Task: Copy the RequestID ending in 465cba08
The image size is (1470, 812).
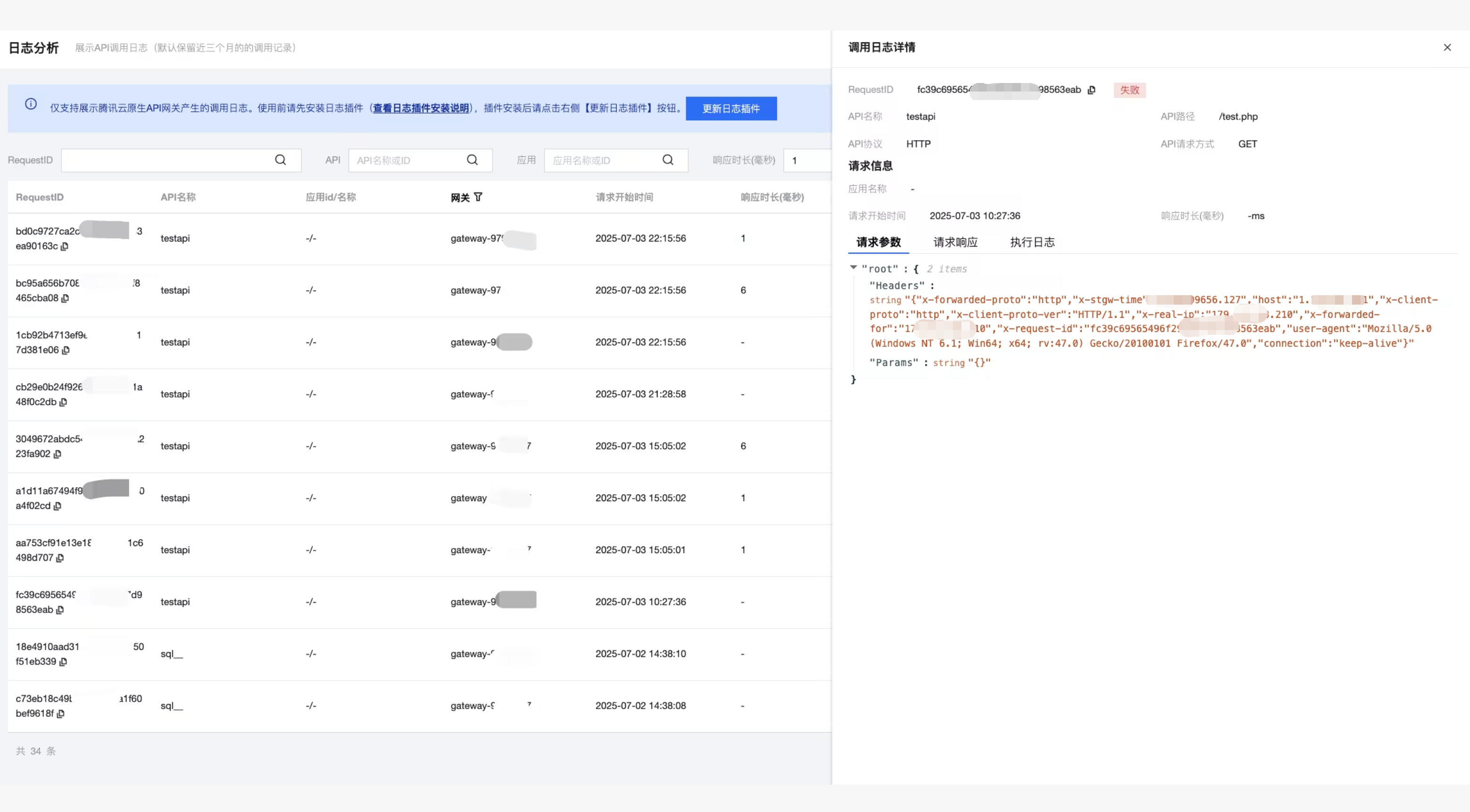Action: [x=65, y=298]
